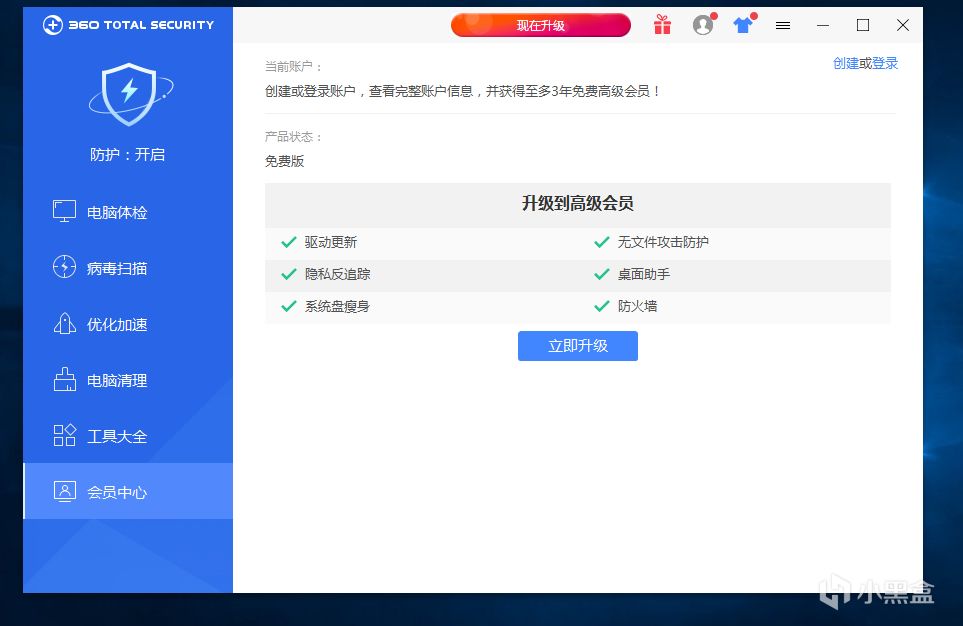Screen dimensions: 963x626
Task: Click the 产品状态 label
Action: 294,136
